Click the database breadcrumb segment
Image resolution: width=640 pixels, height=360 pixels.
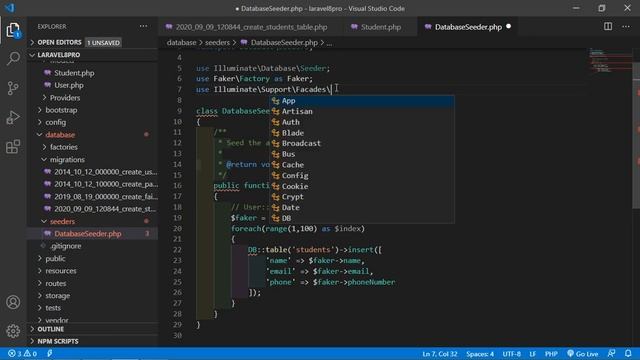(x=181, y=42)
